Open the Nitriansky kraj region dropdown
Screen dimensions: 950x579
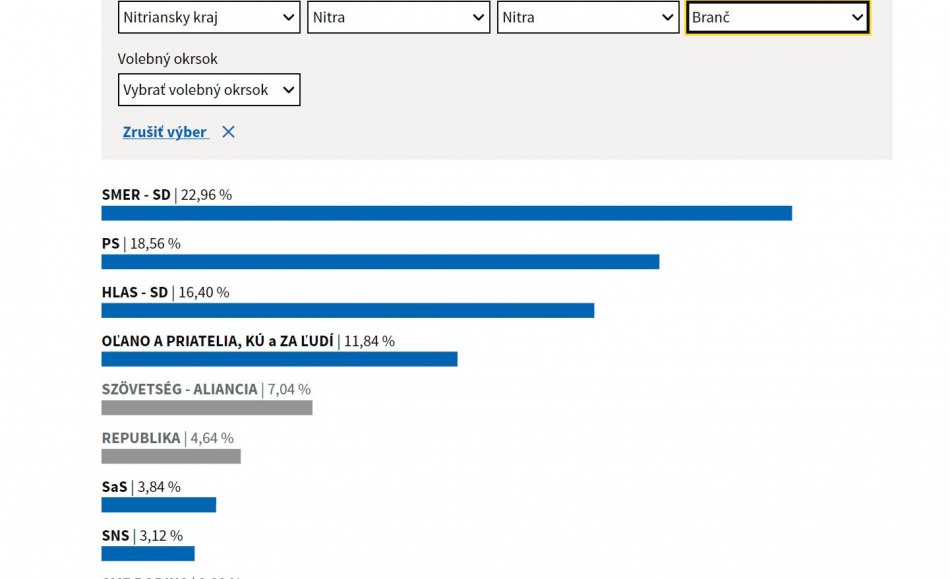pos(209,17)
